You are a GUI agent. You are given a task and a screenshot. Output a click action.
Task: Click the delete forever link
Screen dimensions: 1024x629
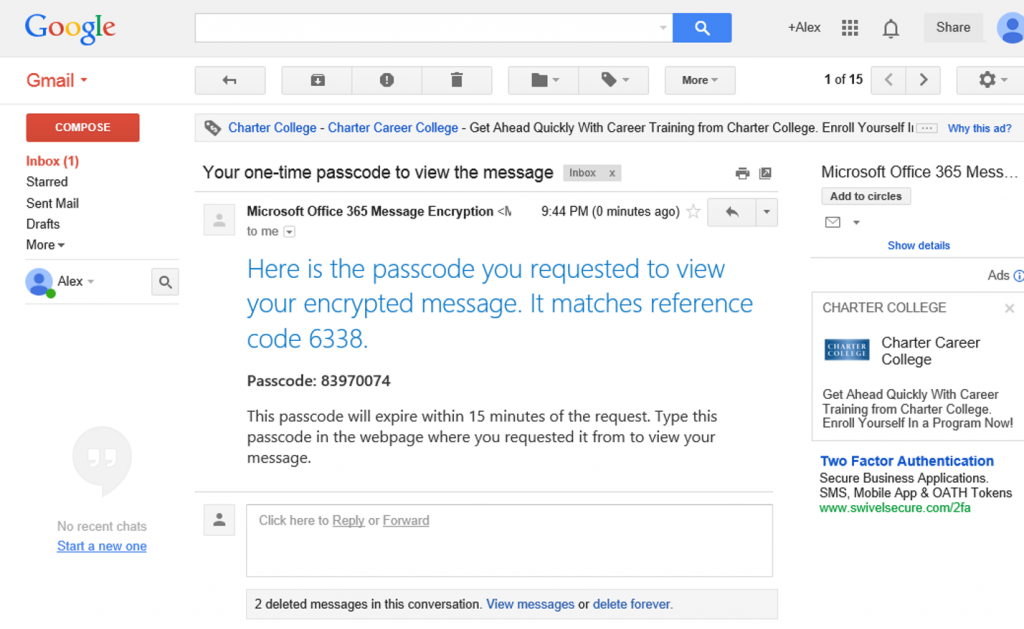[x=632, y=604]
